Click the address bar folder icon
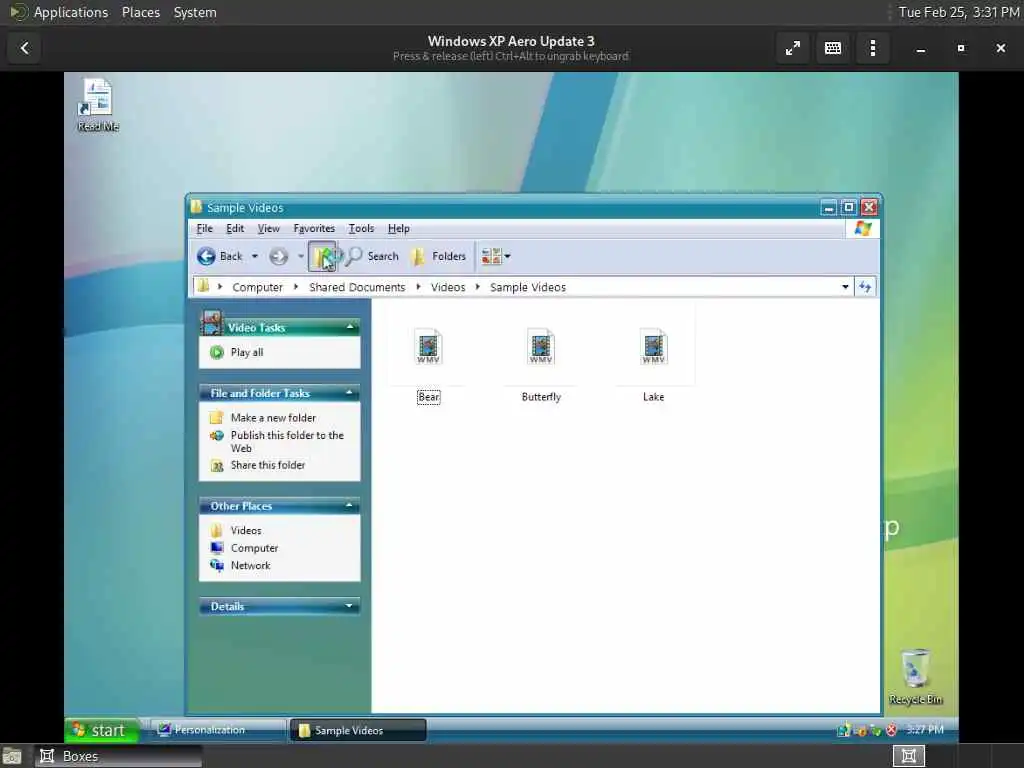The width and height of the screenshot is (1024, 768). tap(203, 286)
